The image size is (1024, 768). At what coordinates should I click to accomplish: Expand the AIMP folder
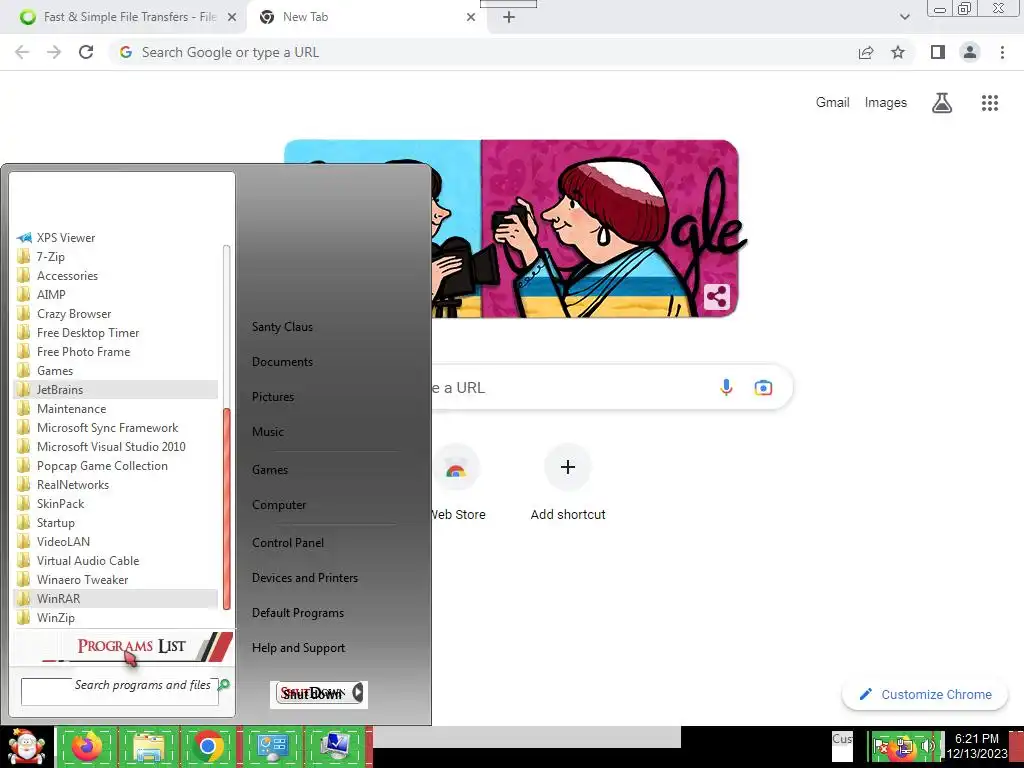click(116, 295)
